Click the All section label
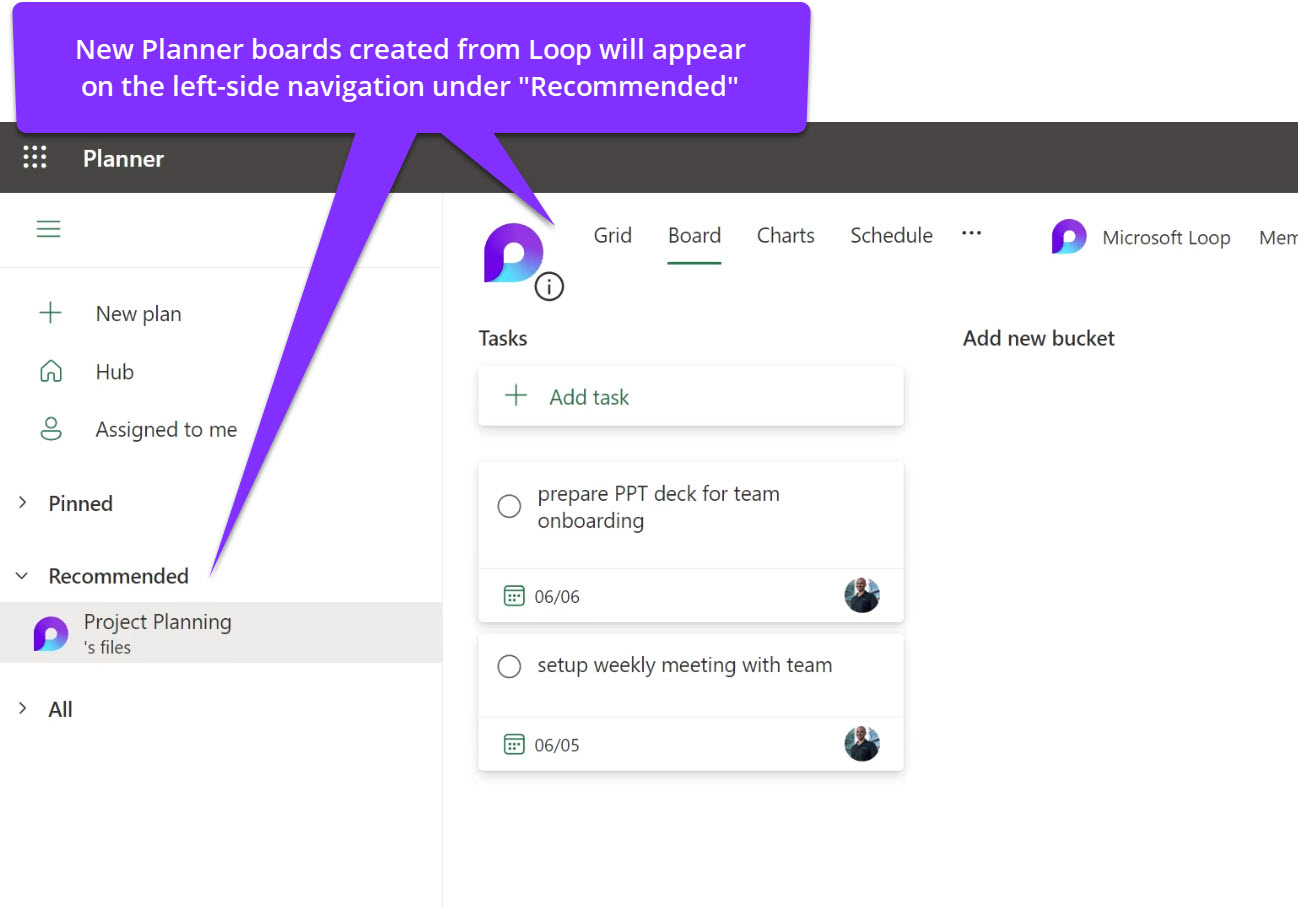 [x=61, y=709]
